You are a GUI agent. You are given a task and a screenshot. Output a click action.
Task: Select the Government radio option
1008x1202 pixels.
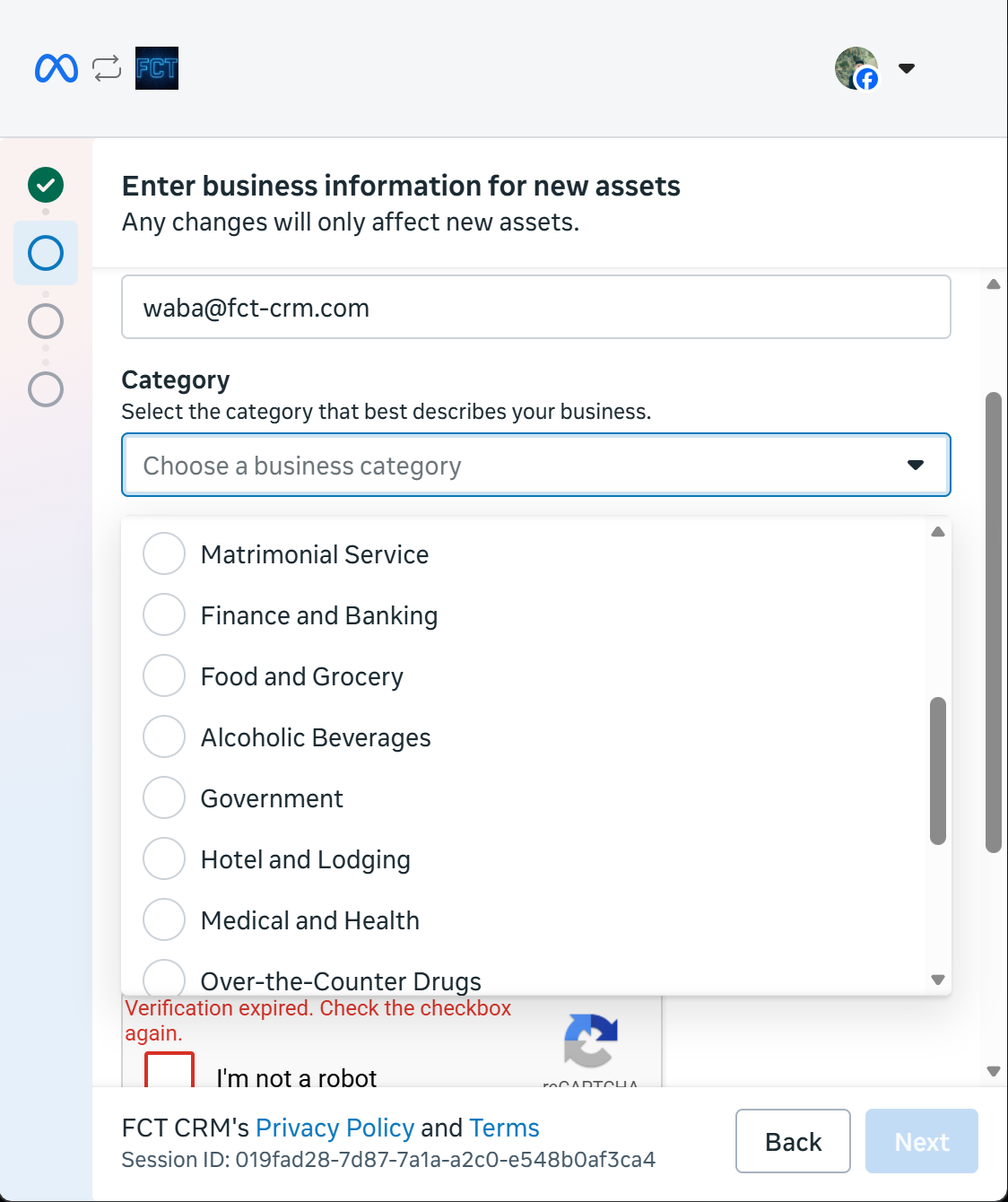coord(164,797)
